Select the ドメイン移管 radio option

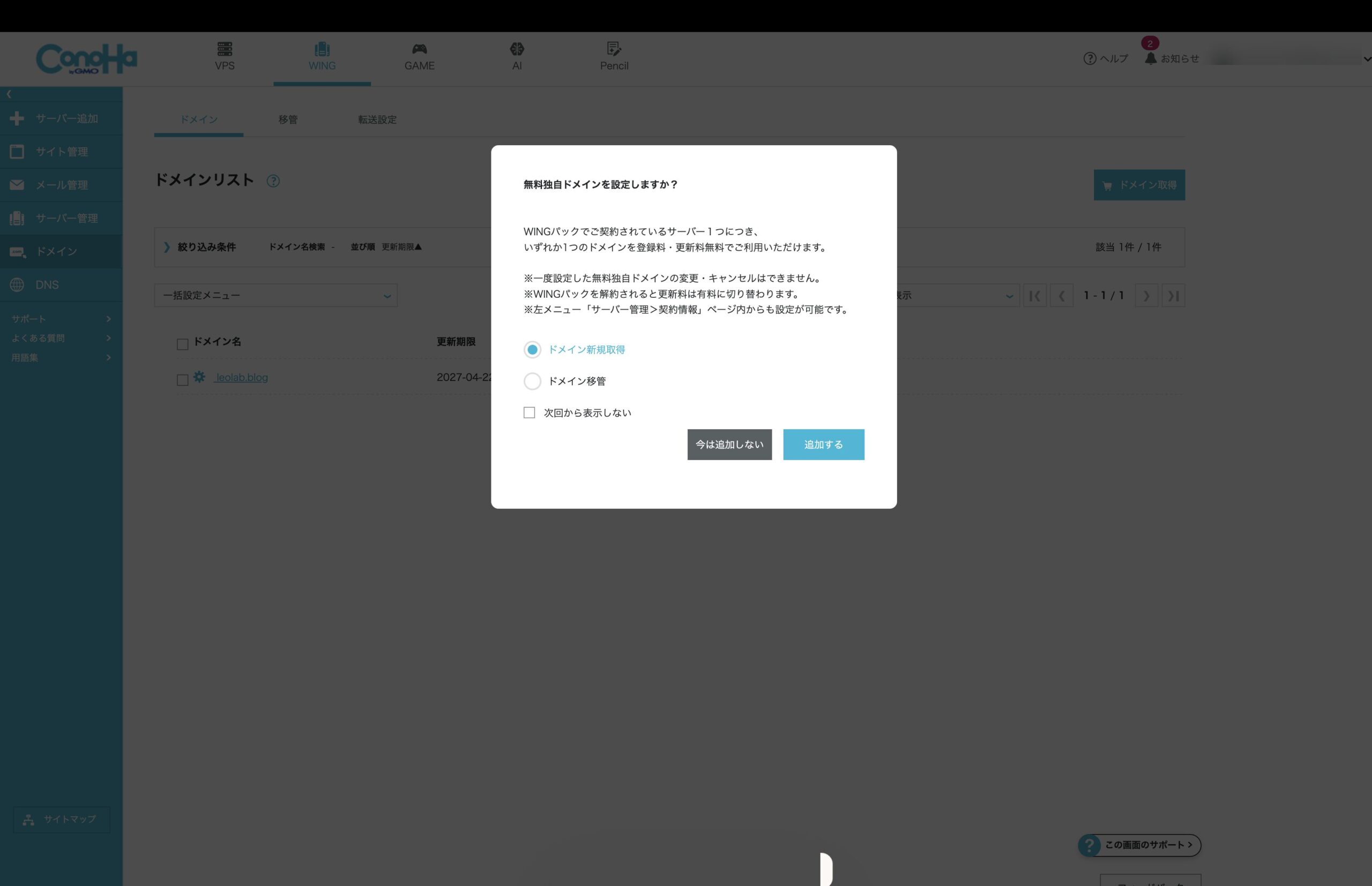click(x=532, y=381)
